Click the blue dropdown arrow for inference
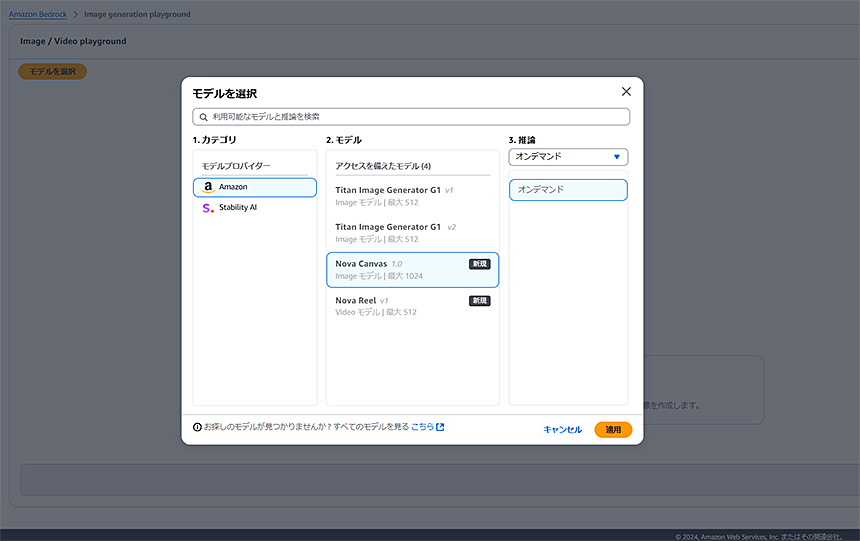 pos(616,157)
